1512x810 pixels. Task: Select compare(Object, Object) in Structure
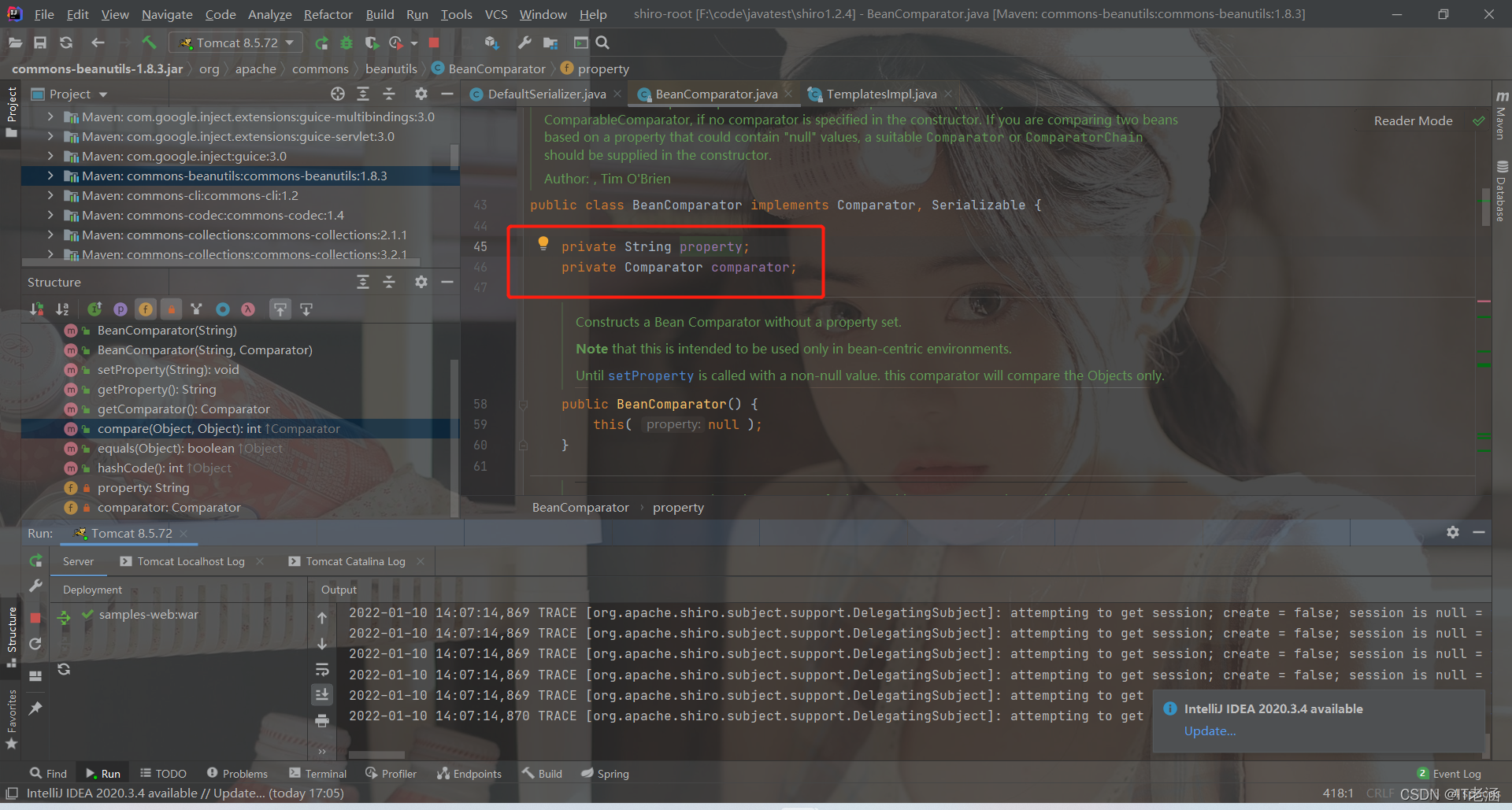240,428
